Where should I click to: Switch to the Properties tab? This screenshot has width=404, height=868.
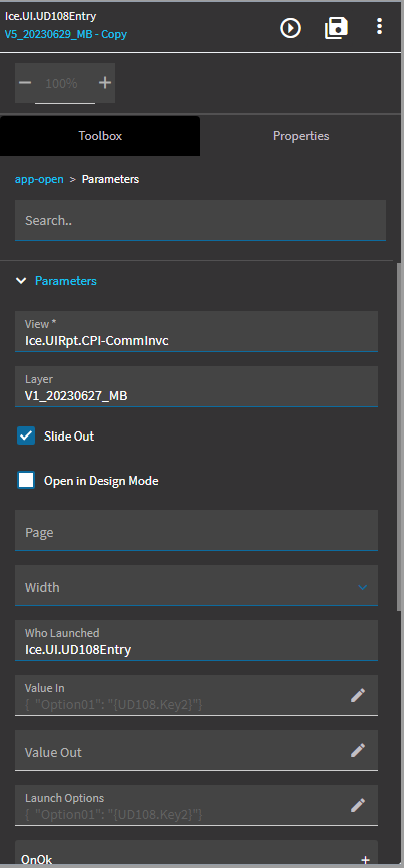301,136
